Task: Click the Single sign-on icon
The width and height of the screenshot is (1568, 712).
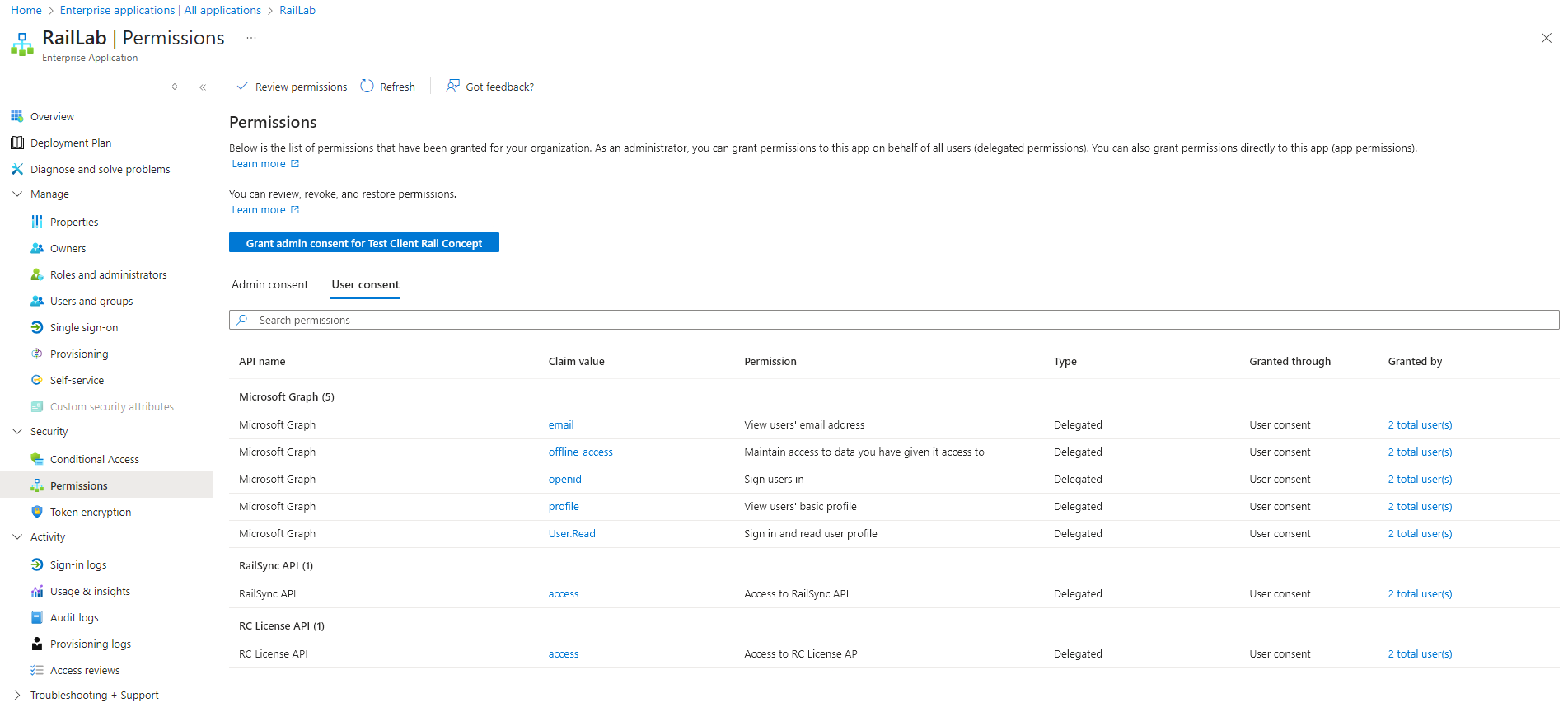Action: (x=37, y=327)
